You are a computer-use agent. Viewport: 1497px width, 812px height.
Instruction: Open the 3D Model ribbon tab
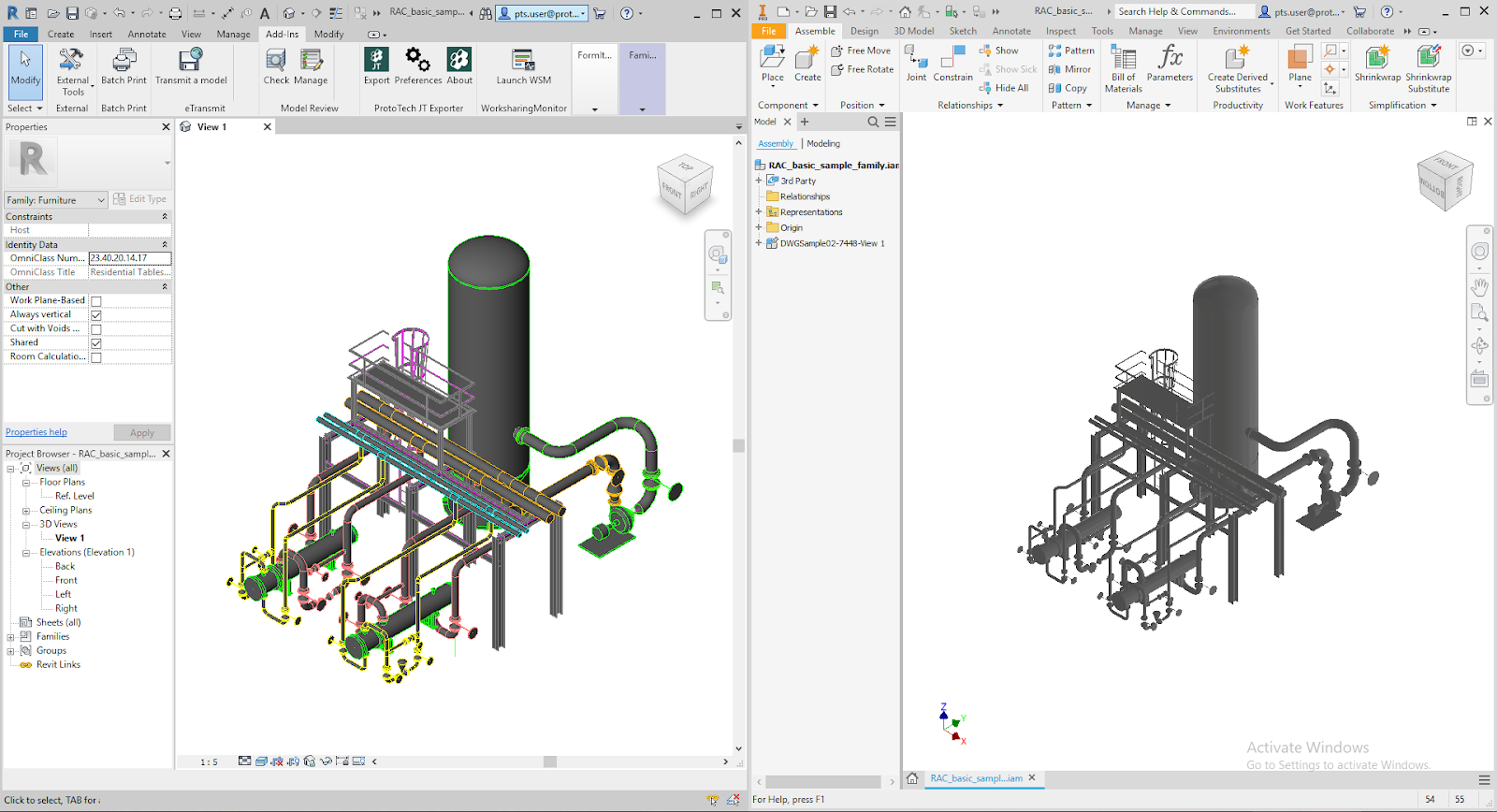tap(913, 31)
